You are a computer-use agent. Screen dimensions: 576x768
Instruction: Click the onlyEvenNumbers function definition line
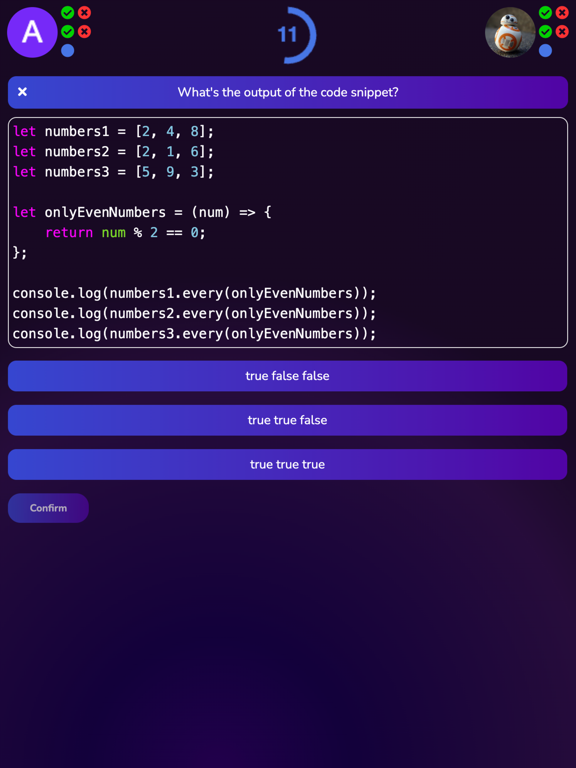tap(142, 212)
